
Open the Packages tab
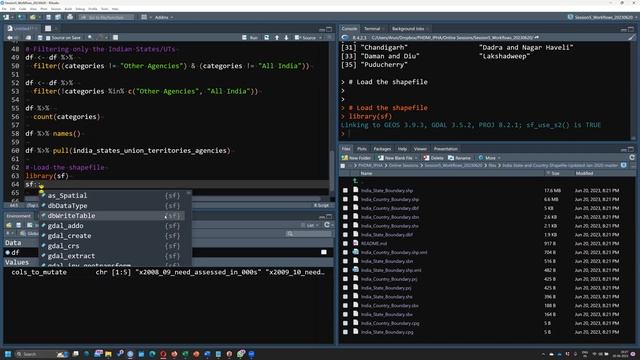click(x=382, y=149)
